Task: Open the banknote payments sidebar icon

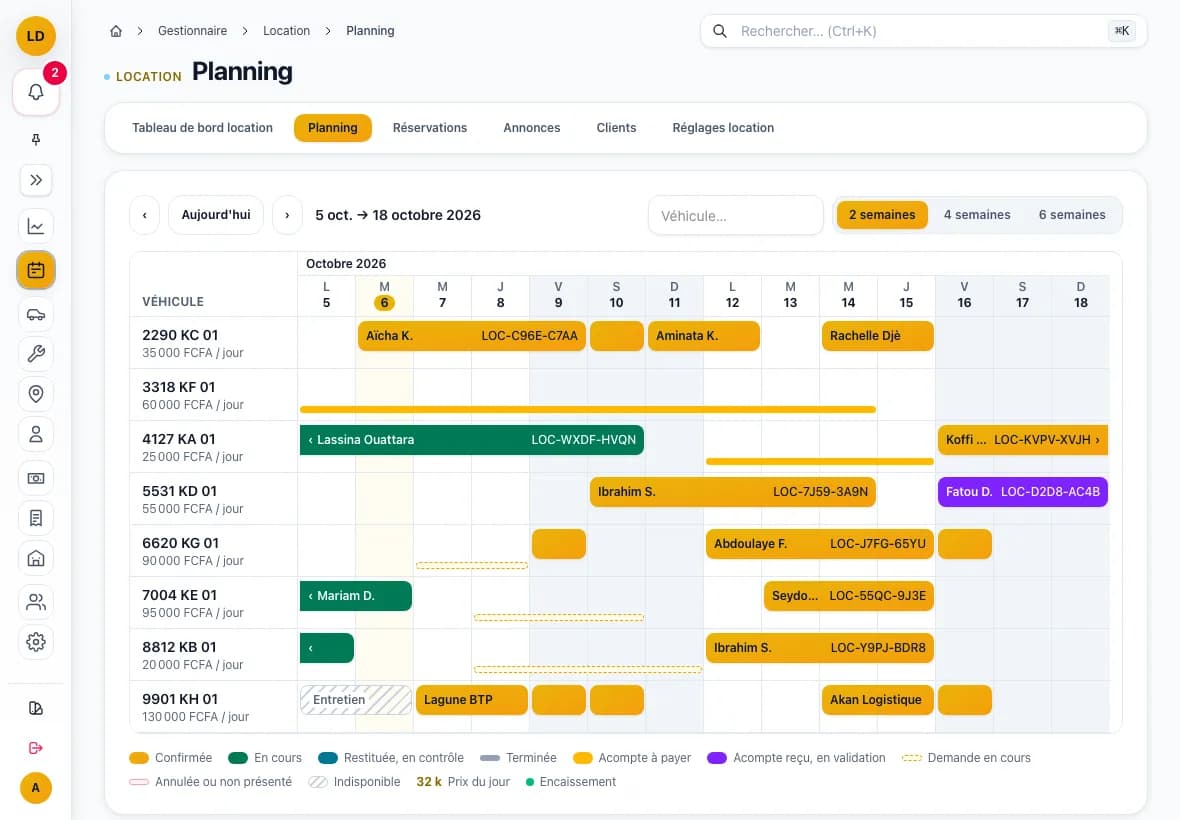Action: click(x=35, y=478)
